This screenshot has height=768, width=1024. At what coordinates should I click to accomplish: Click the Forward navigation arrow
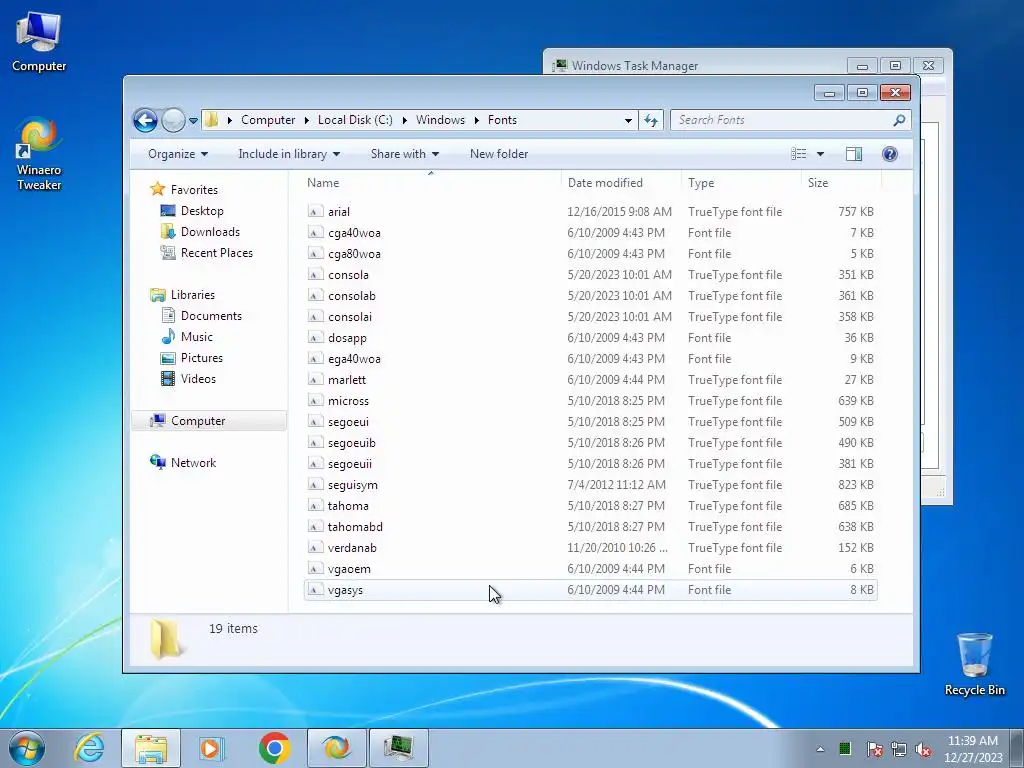pyautogui.click(x=173, y=120)
